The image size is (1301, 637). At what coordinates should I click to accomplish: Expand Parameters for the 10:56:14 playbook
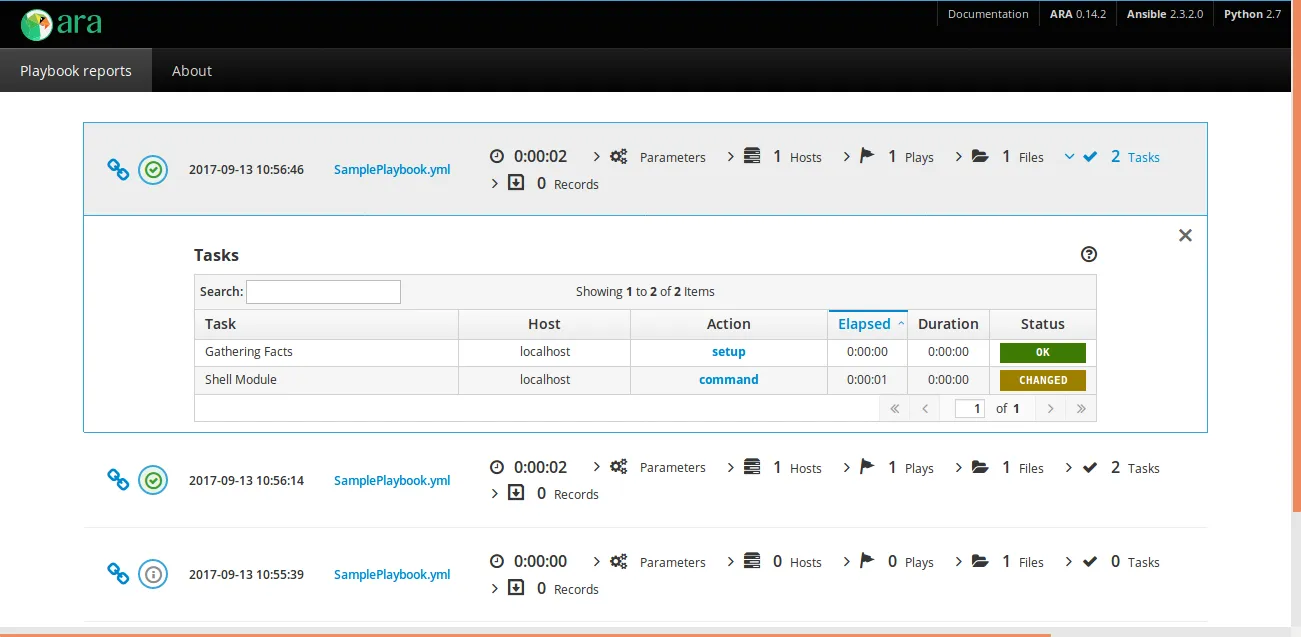[658, 467]
